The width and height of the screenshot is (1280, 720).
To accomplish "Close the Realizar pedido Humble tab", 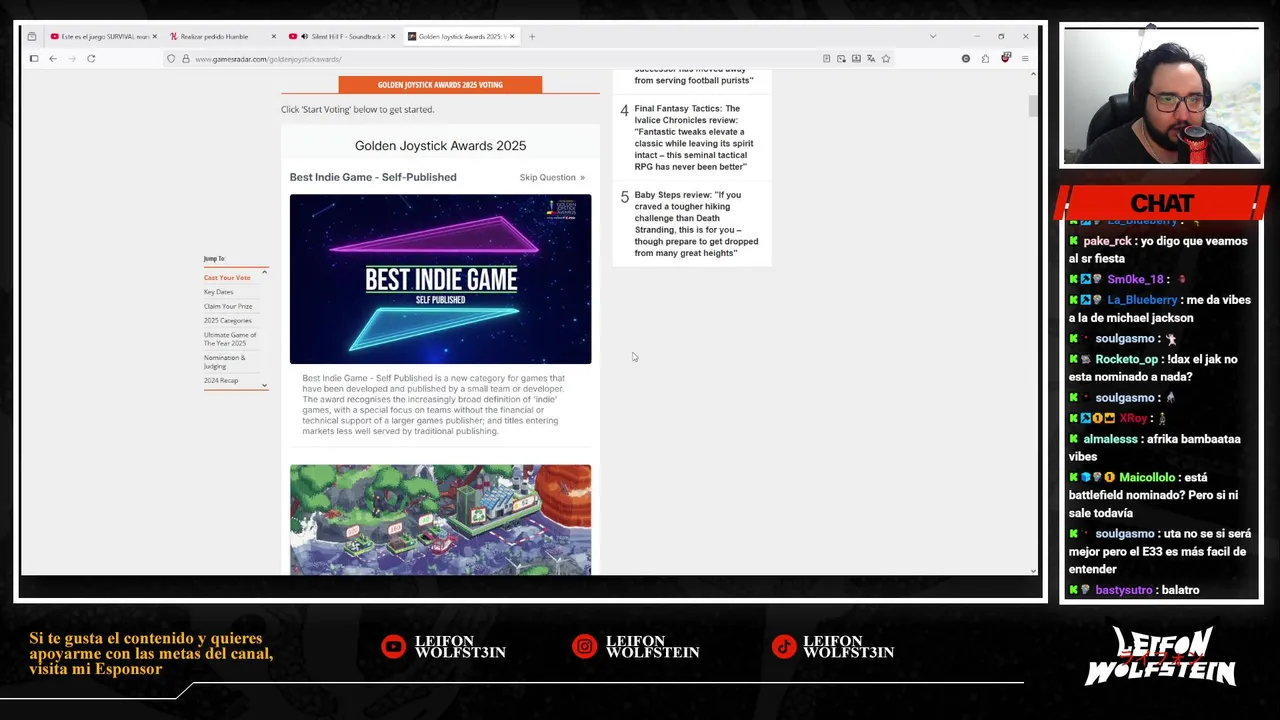I will (x=273, y=37).
